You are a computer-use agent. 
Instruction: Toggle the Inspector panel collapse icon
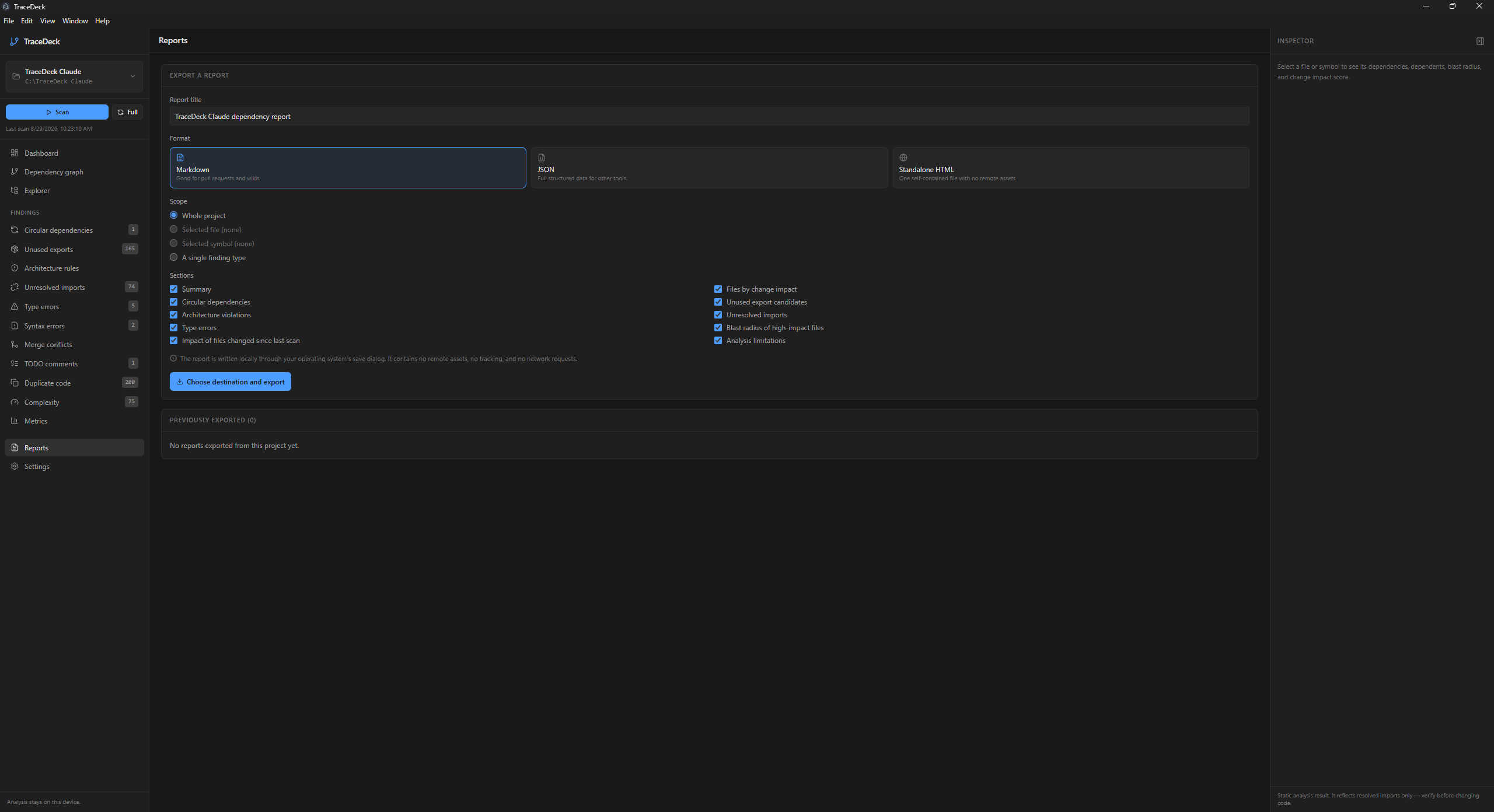click(1480, 41)
